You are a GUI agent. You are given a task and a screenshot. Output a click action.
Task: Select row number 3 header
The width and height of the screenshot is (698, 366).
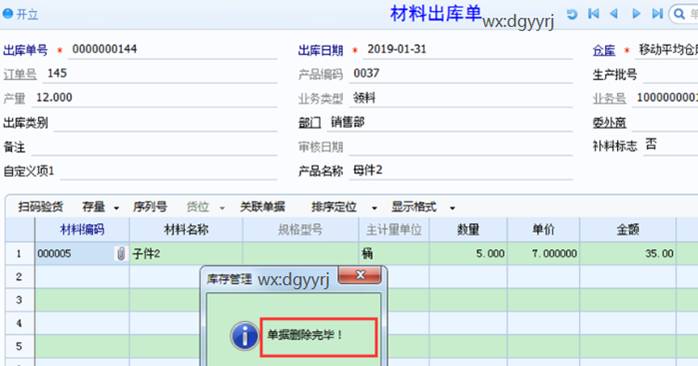[x=19, y=300]
